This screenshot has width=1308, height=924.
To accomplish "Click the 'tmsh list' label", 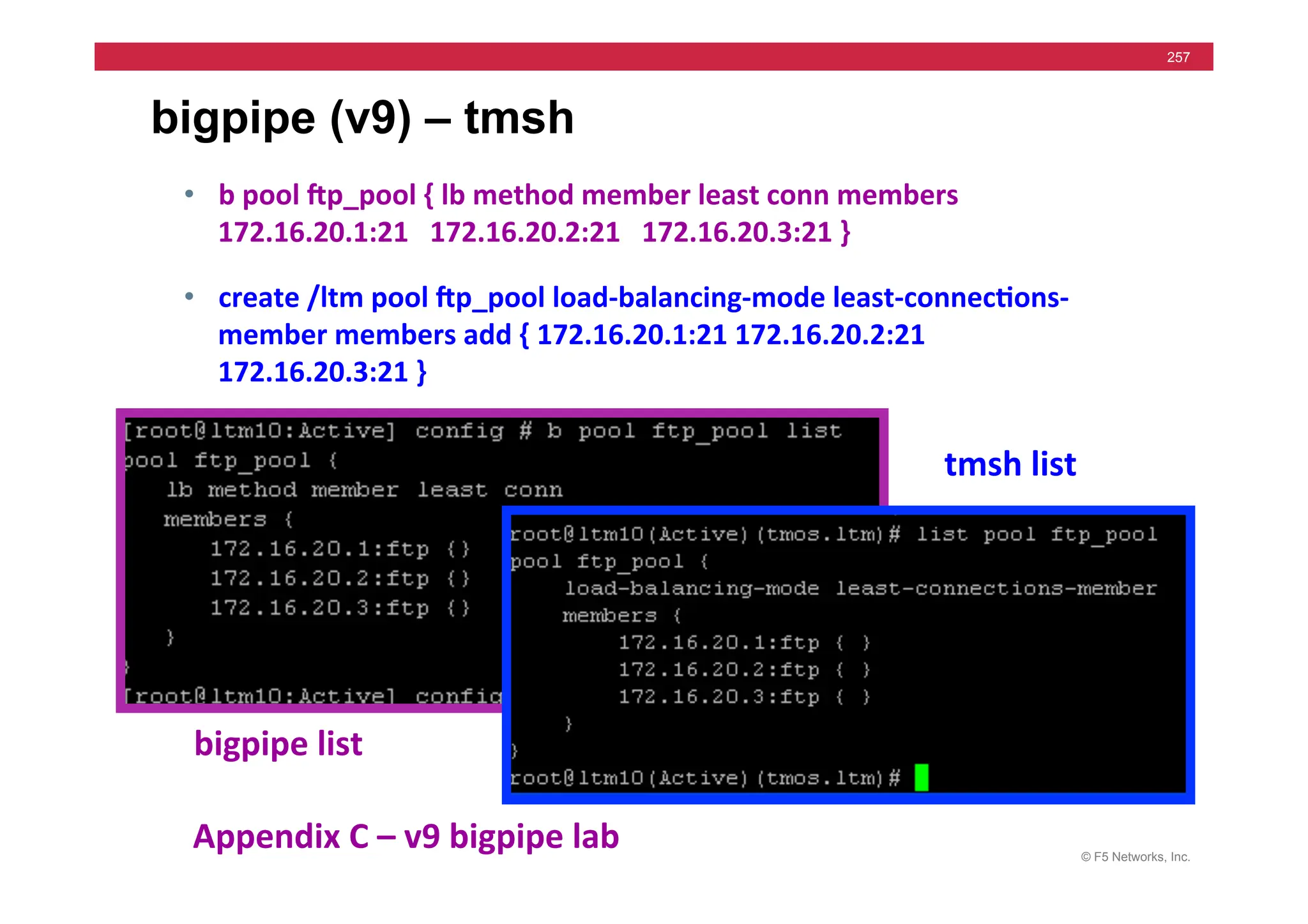I will point(1010,464).
